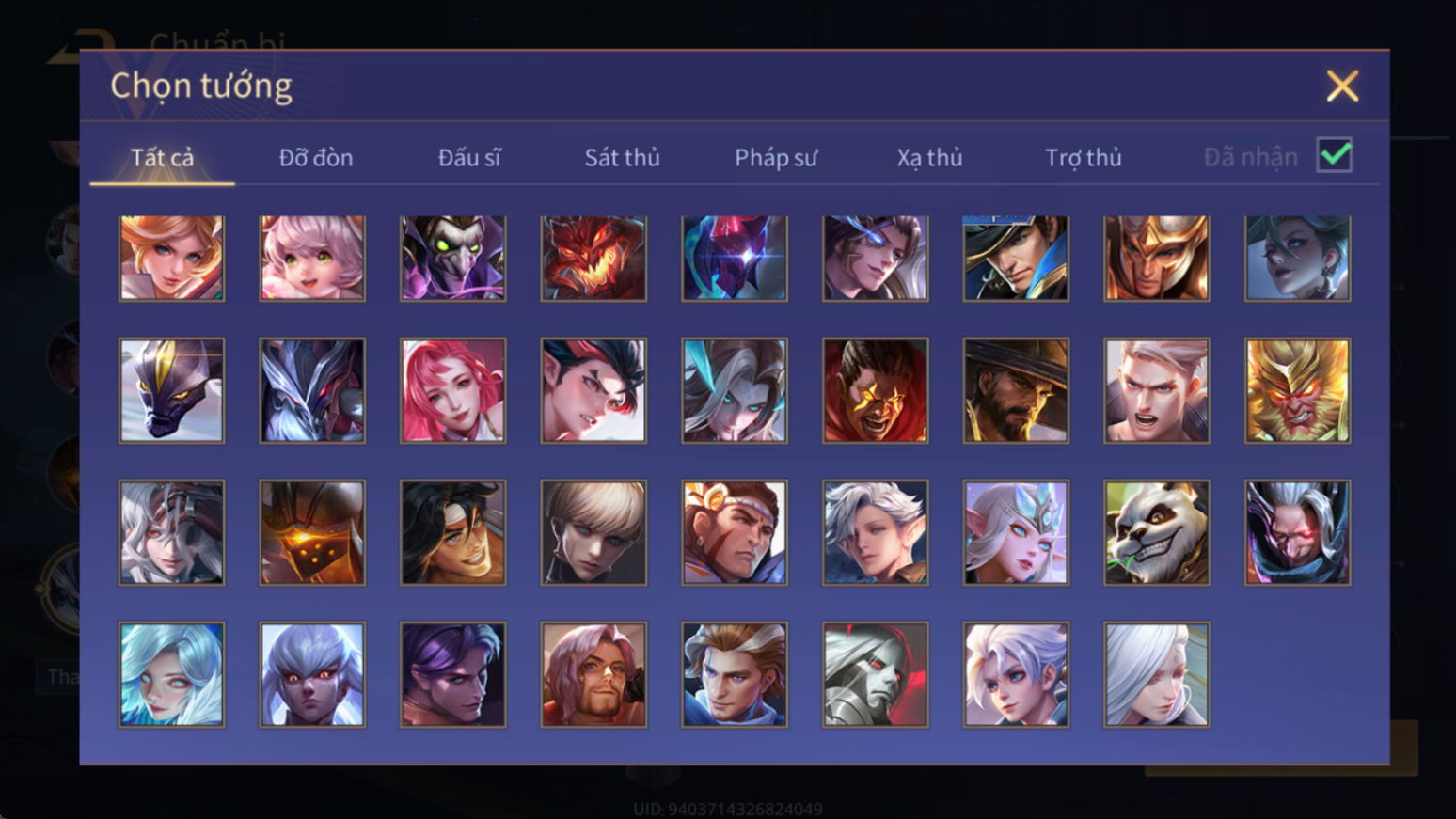Viewport: 1456px width, 819px height.
Task: Filter heroes by Sát thủ
Action: 622,158
